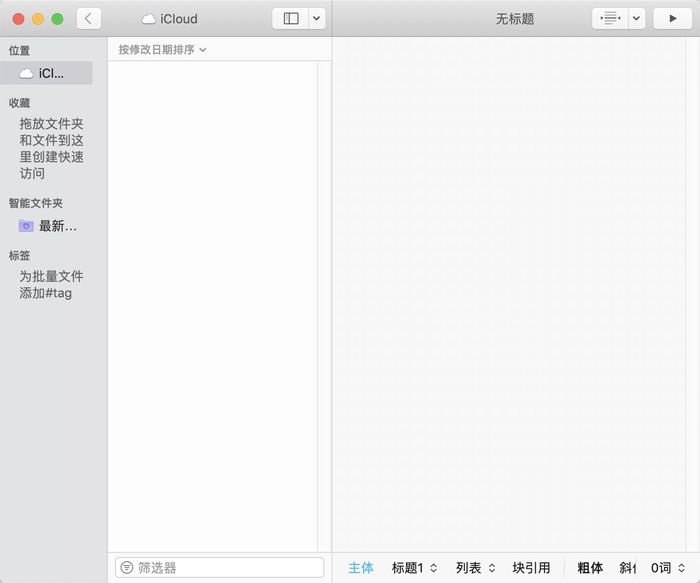This screenshot has width=700, height=583.
Task: Open the 按修改日期排序 sort dropdown
Action: pyautogui.click(x=162, y=50)
